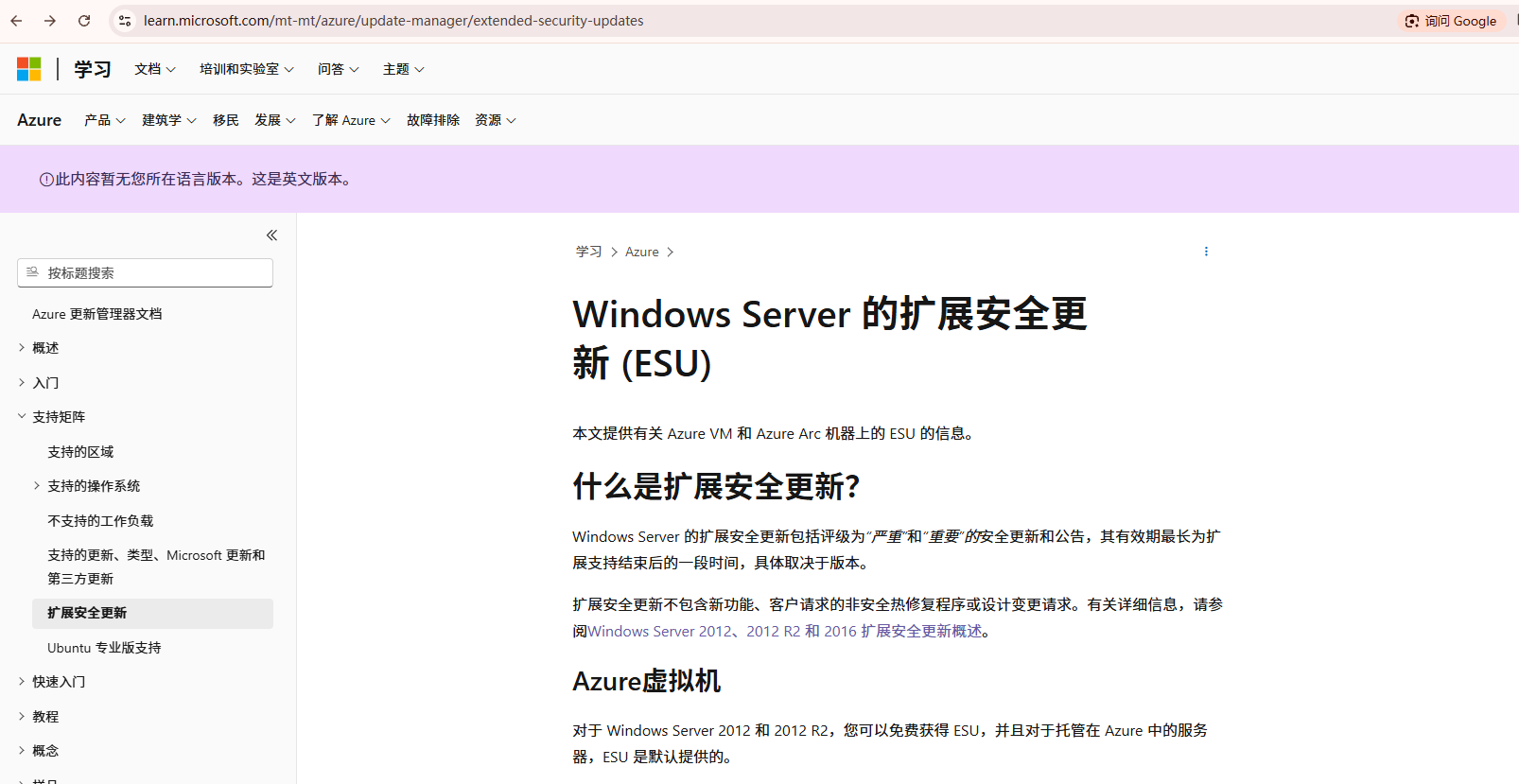Screen dimensions: 1519x784
Task: Open the 发展 dropdown in Azure bar
Action: point(275,120)
